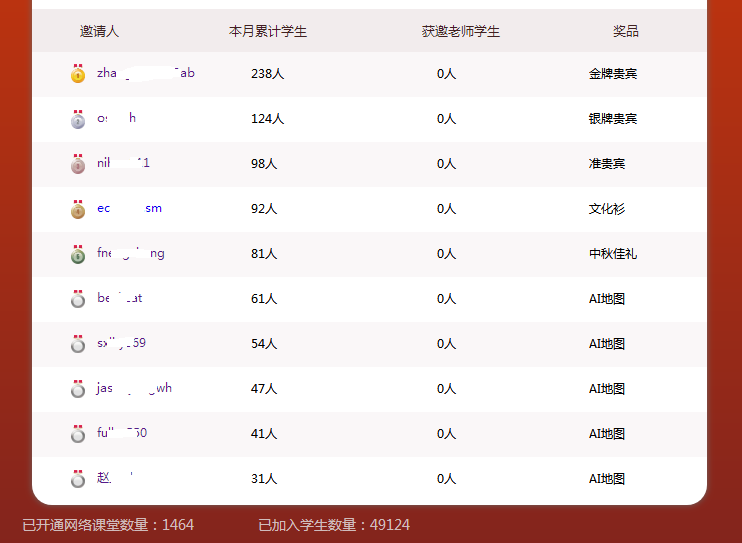Click the medal icon in the 47人 row

(78, 389)
